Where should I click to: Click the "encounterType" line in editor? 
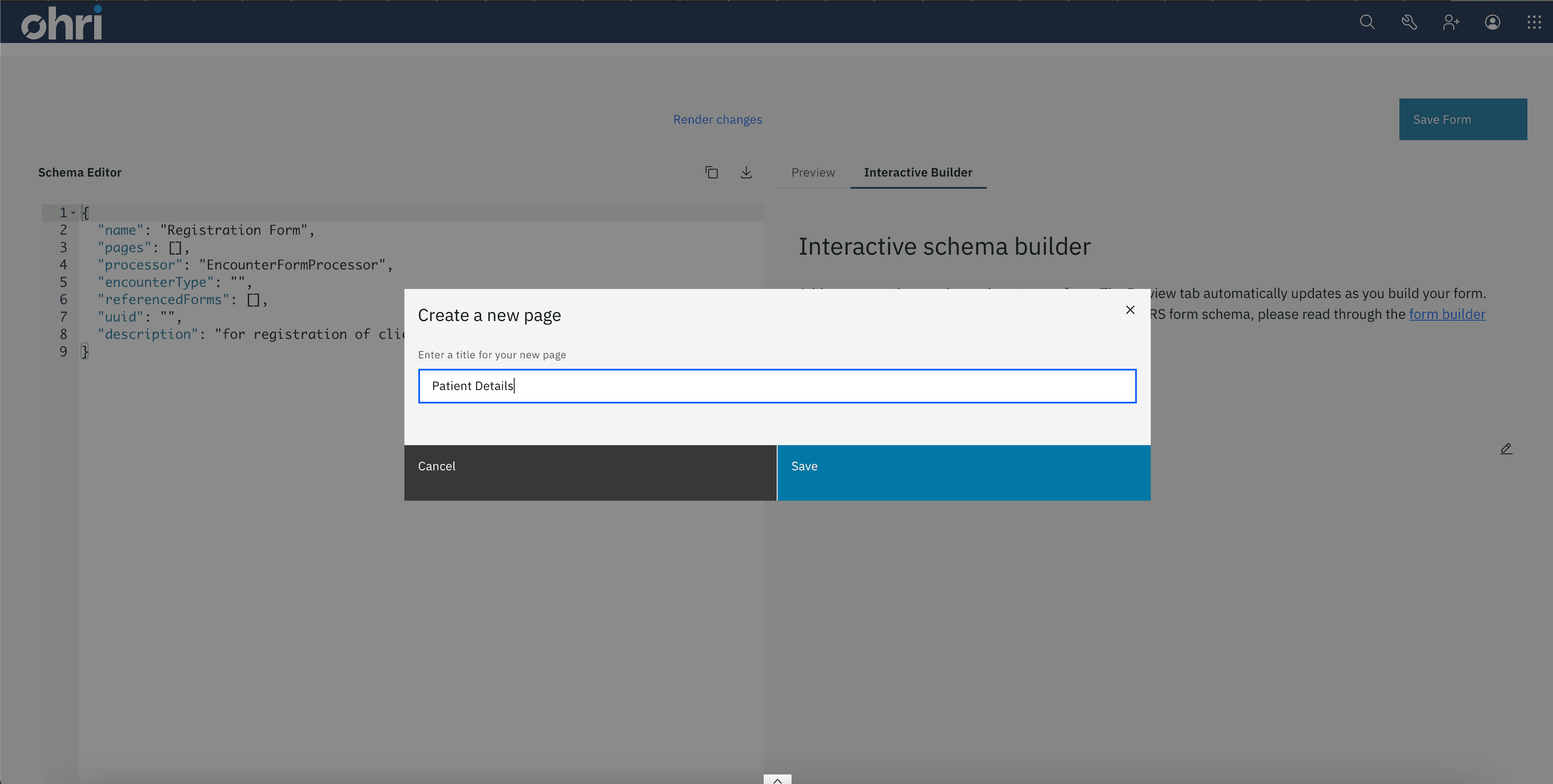point(174,282)
